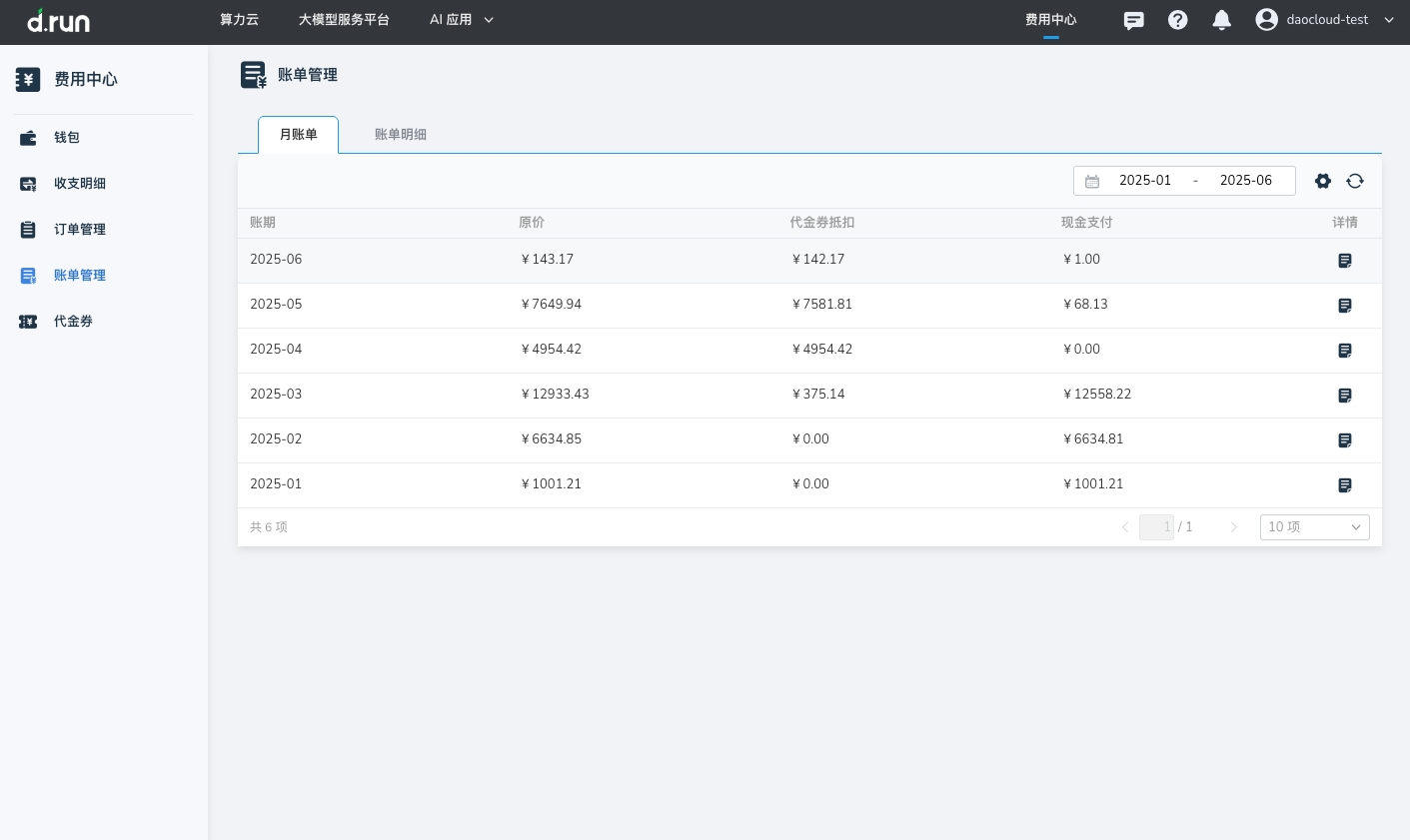Click the 详情 column header
This screenshot has height=840, width=1410.
pyautogui.click(x=1345, y=223)
